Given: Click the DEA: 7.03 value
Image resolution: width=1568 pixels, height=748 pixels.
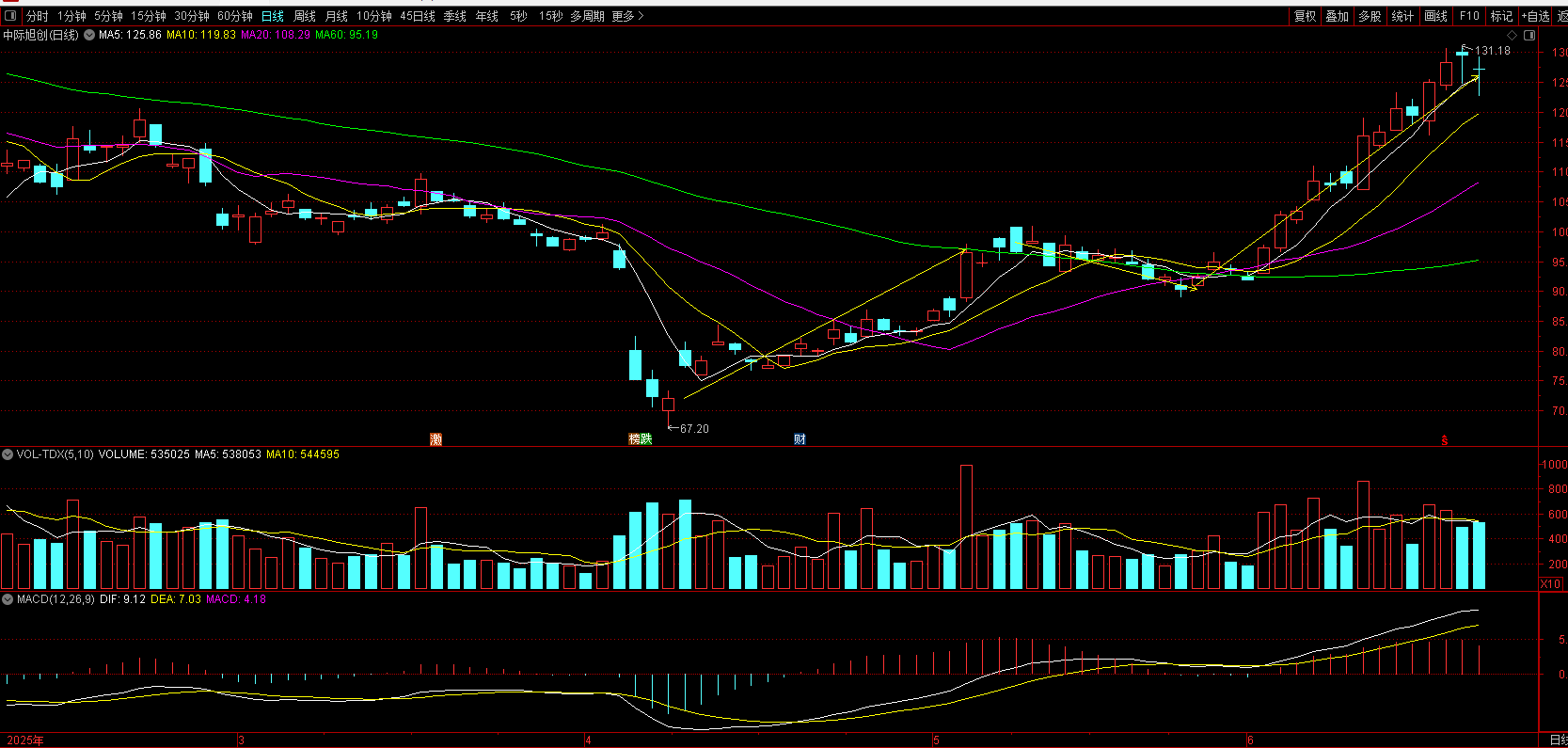Looking at the screenshot, I should coord(176,599).
